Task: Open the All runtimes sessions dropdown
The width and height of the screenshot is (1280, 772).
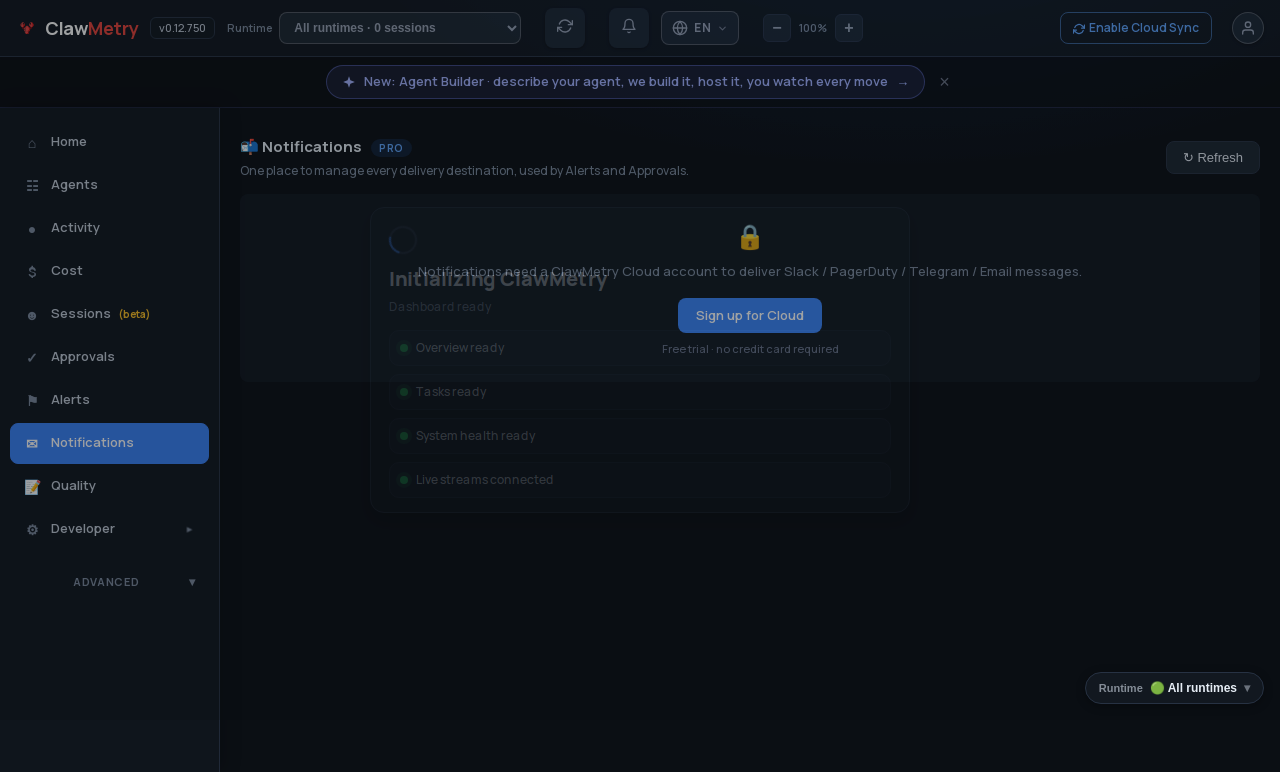Action: [x=400, y=28]
